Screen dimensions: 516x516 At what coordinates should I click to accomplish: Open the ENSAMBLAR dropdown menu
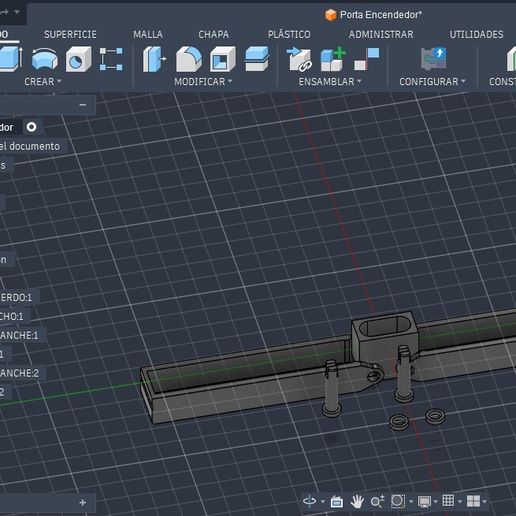[x=330, y=82]
